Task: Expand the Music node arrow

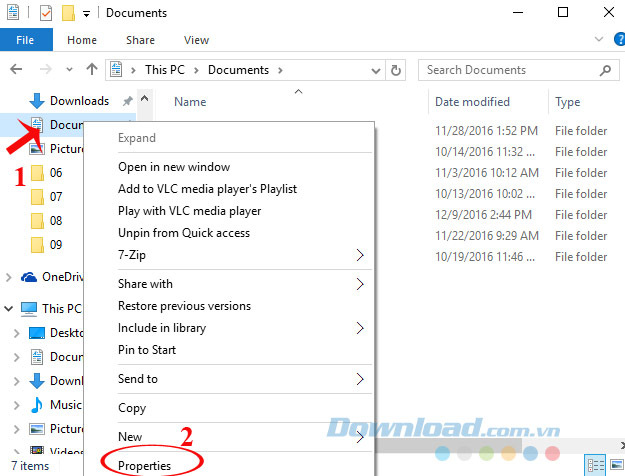Action: point(16,405)
